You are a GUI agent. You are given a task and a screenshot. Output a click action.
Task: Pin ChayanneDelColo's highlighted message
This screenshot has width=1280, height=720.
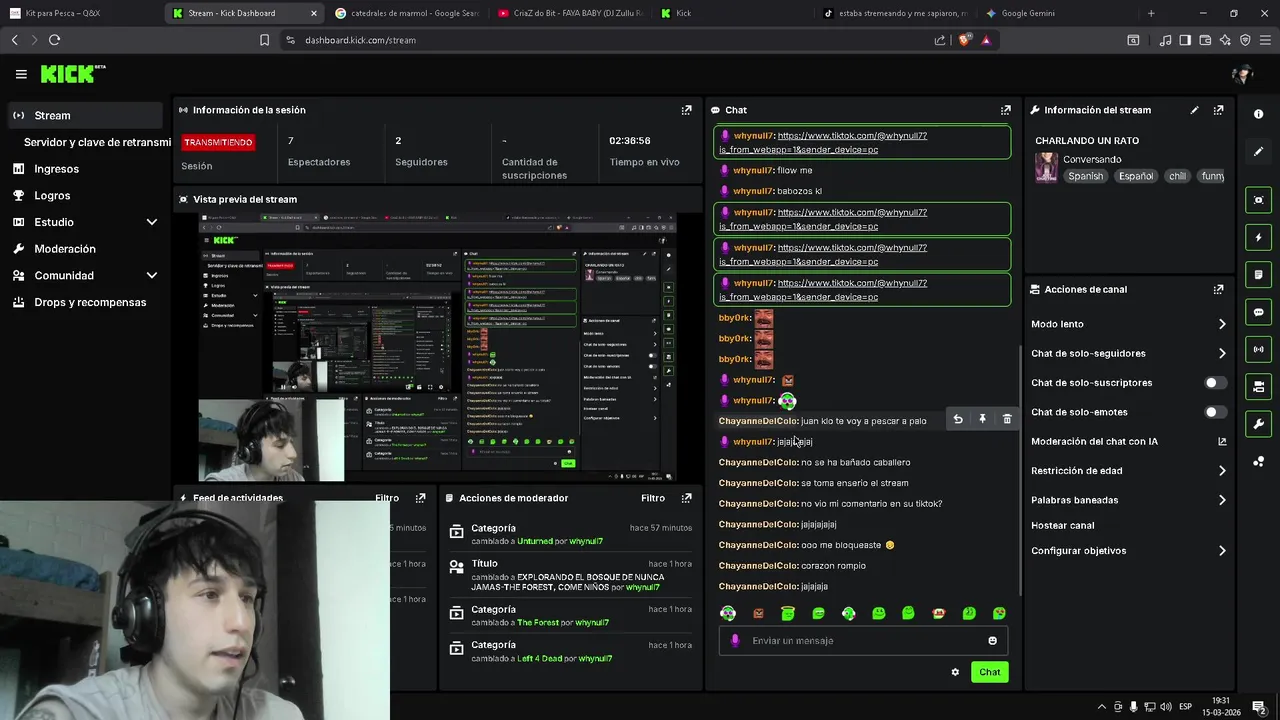pos(982,420)
